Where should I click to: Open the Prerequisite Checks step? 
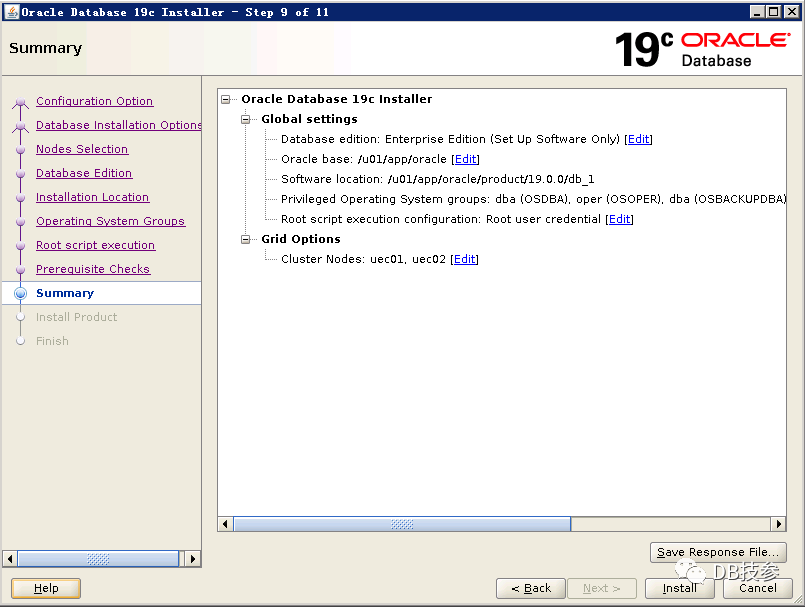[x=93, y=269]
